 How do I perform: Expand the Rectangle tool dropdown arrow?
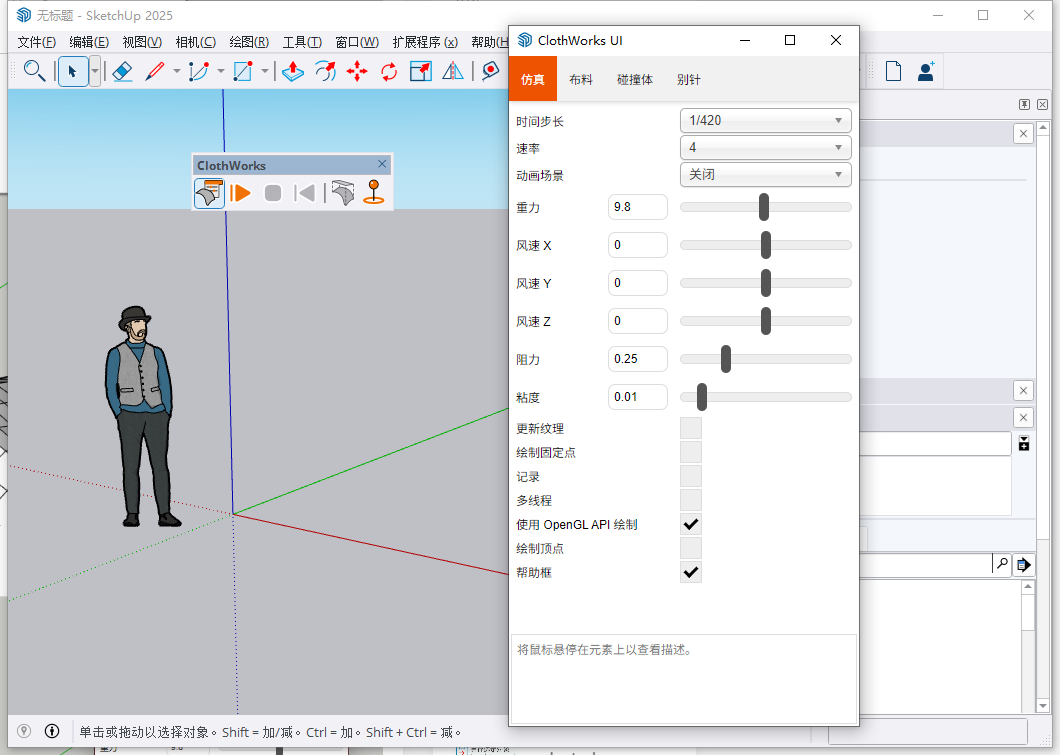264,71
